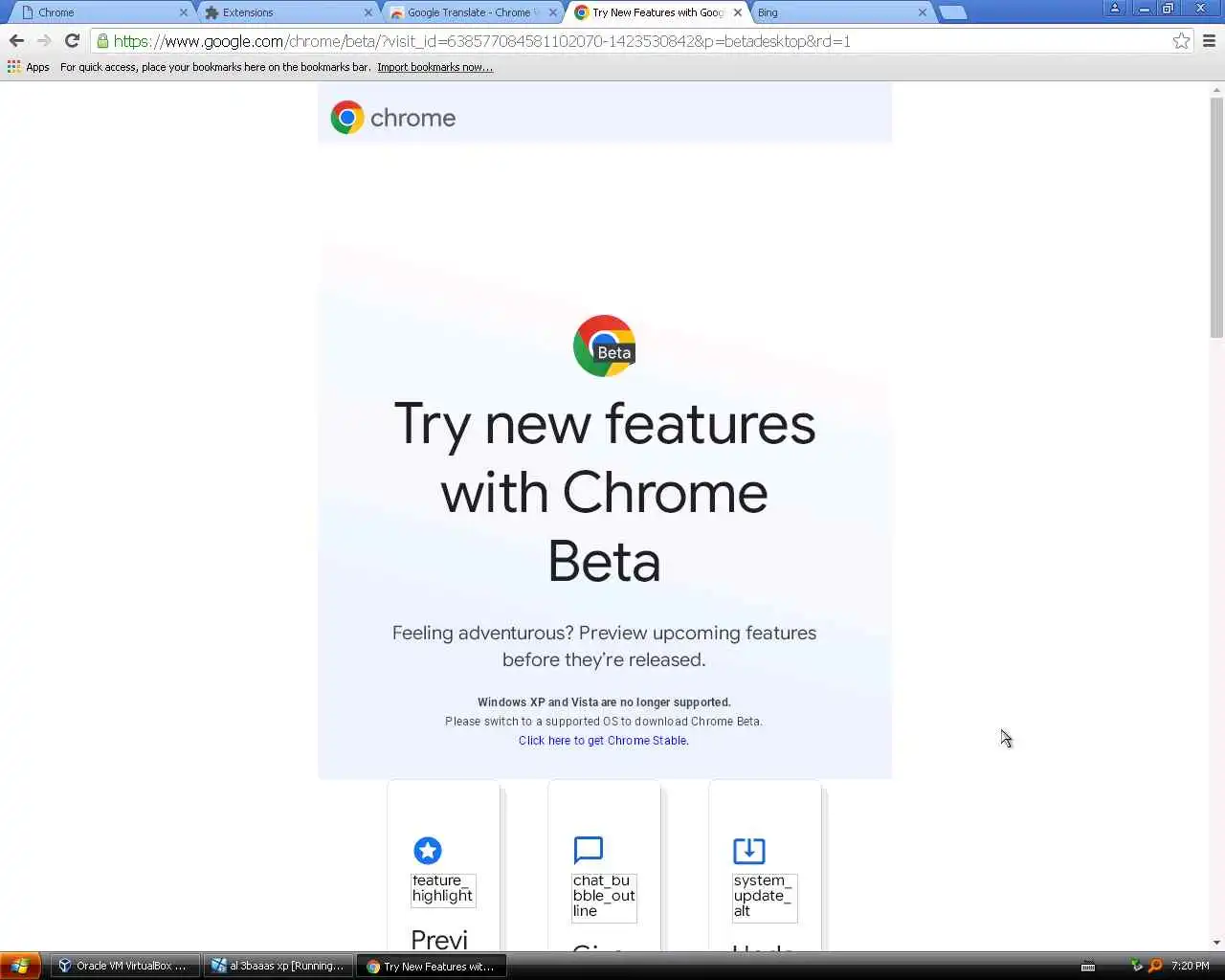Click the 7:20 PM clock
The image size is (1225, 980).
pyautogui.click(x=1190, y=966)
